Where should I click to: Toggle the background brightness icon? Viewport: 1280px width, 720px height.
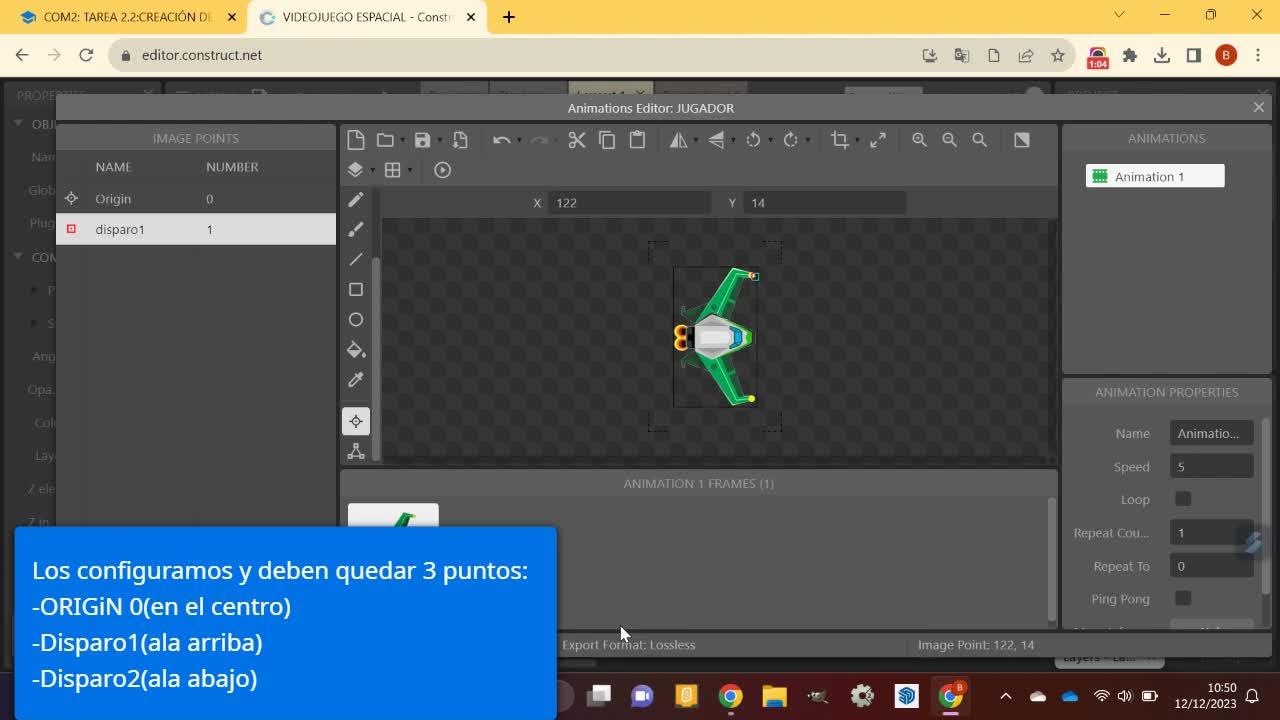point(1021,140)
